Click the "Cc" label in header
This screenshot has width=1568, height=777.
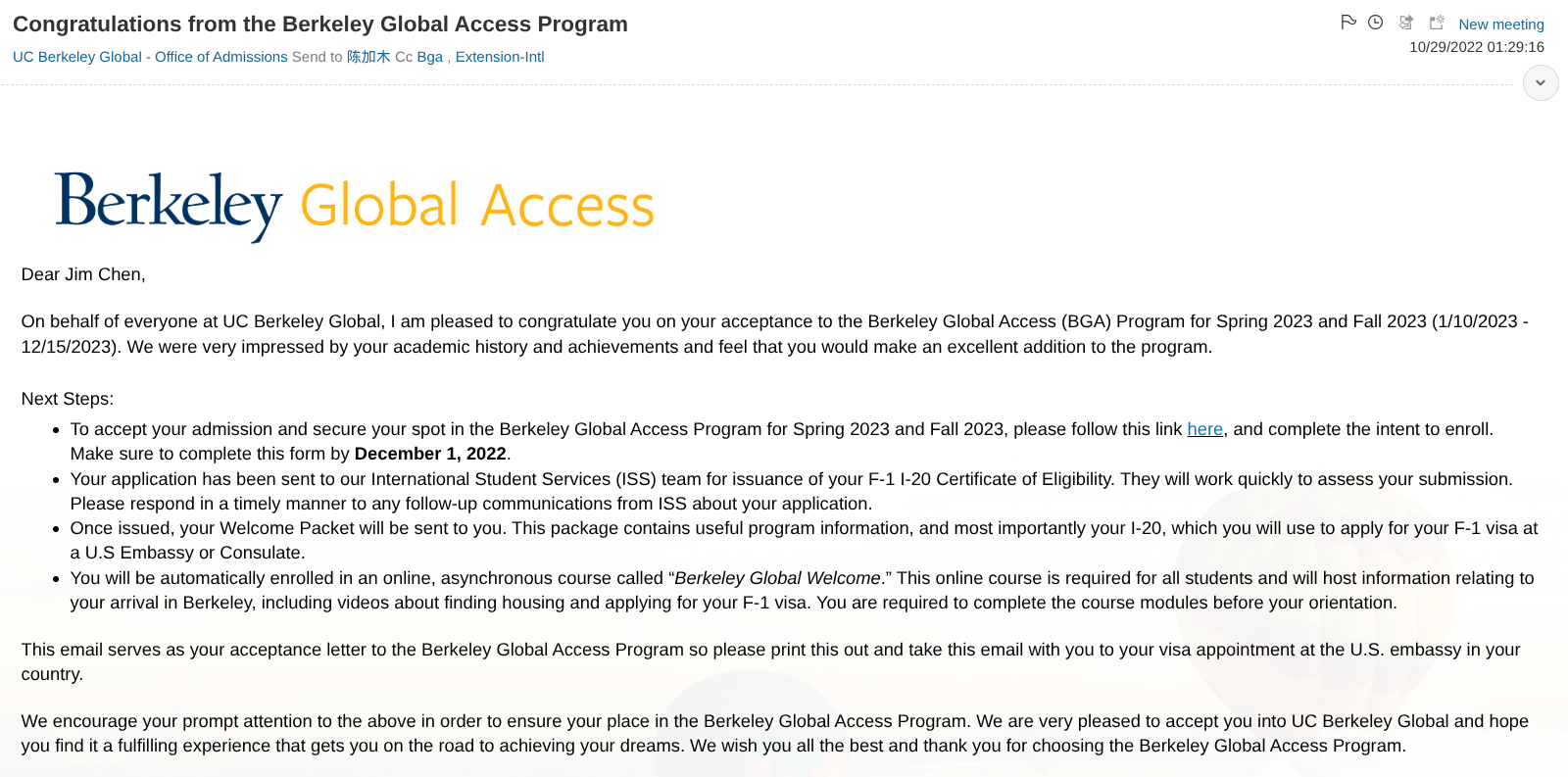click(404, 57)
